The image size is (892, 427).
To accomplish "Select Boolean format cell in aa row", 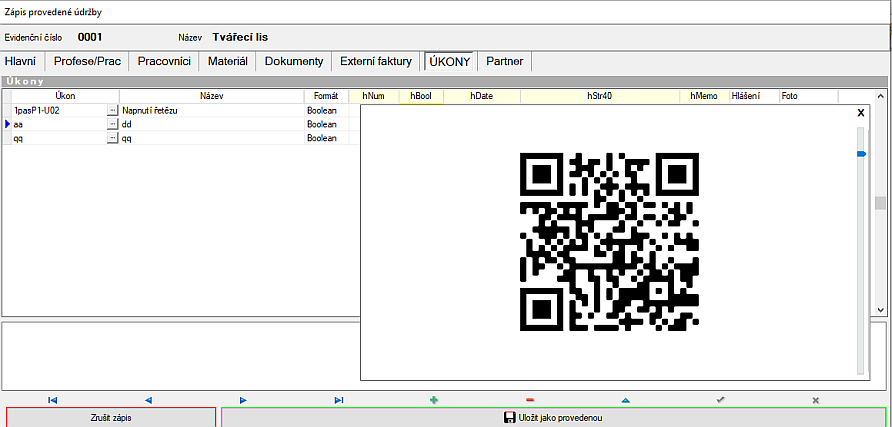I will [x=327, y=124].
